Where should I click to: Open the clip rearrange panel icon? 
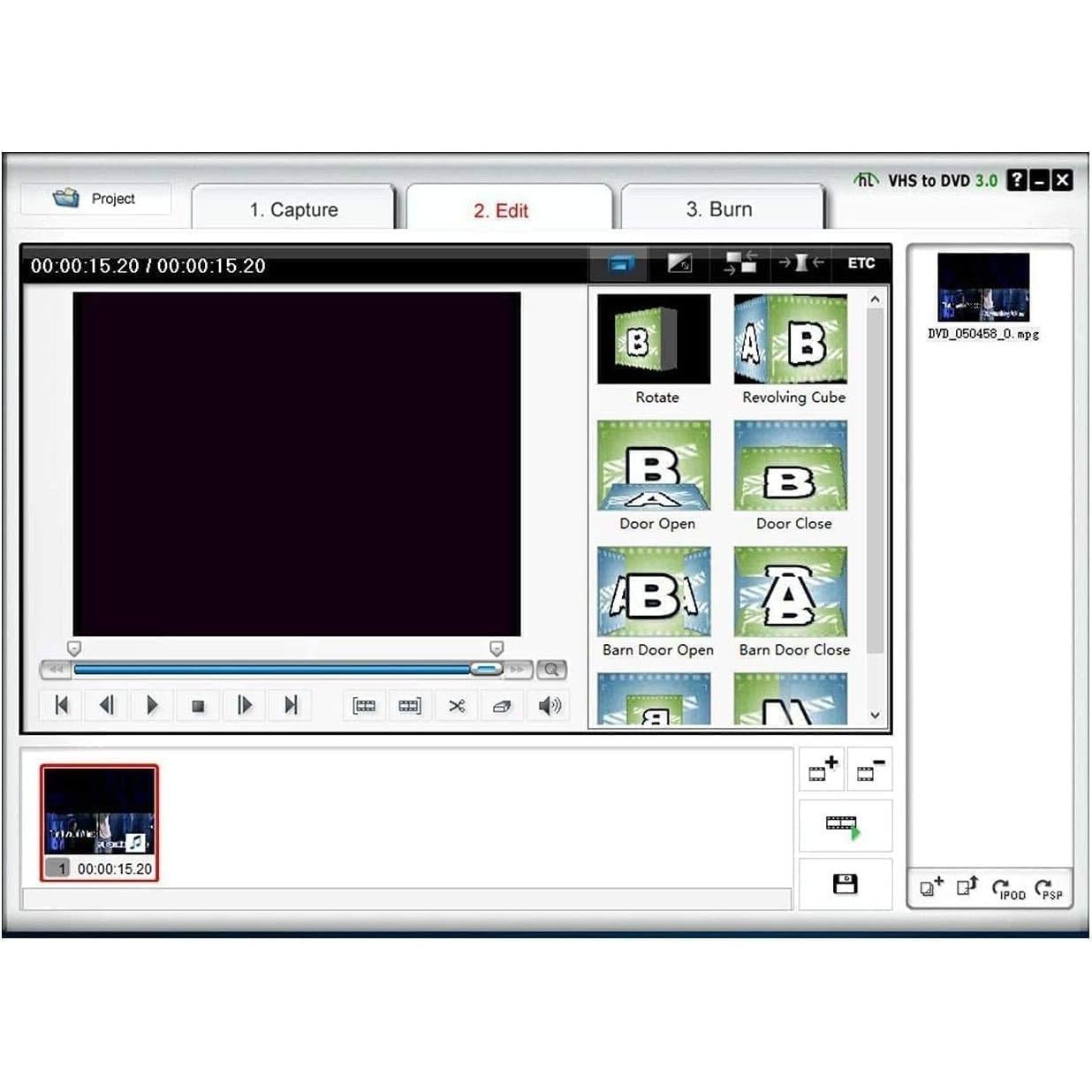pos(741,263)
